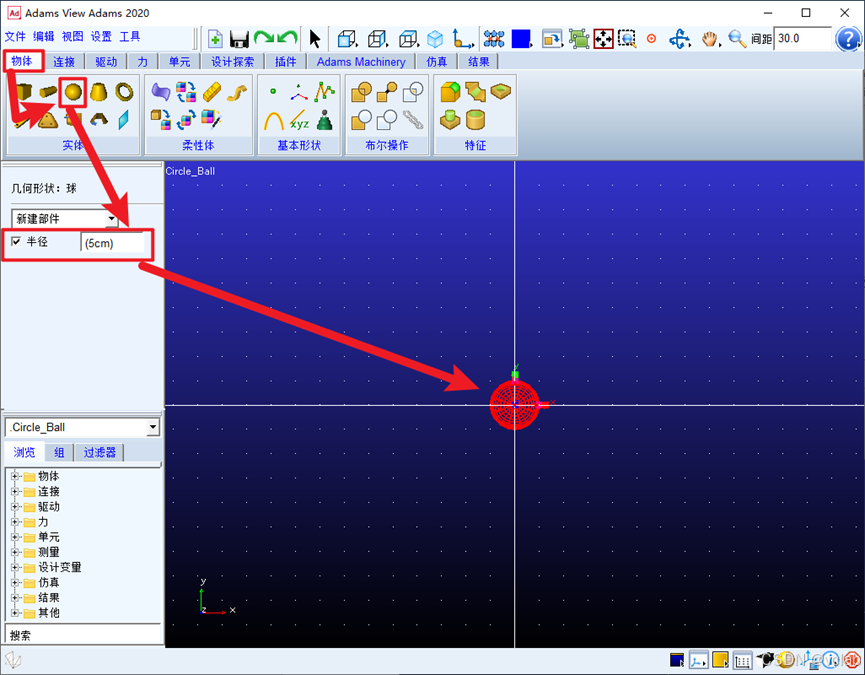Select the frustum cone solid tool
865x675 pixels.
click(x=98, y=92)
